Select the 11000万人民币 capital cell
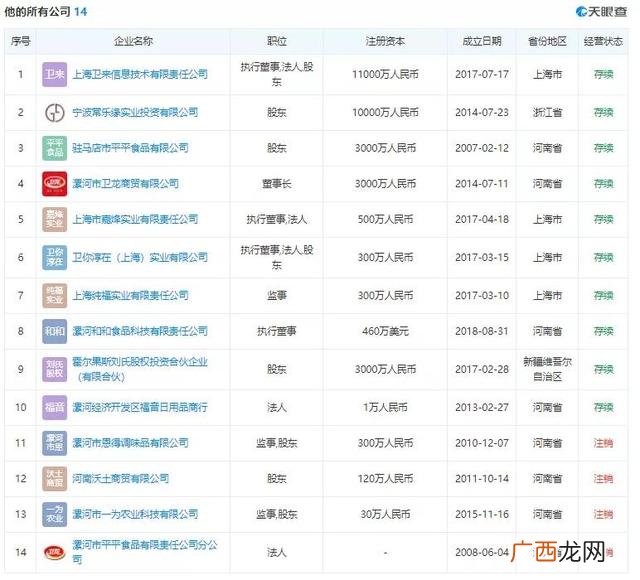 [x=385, y=74]
